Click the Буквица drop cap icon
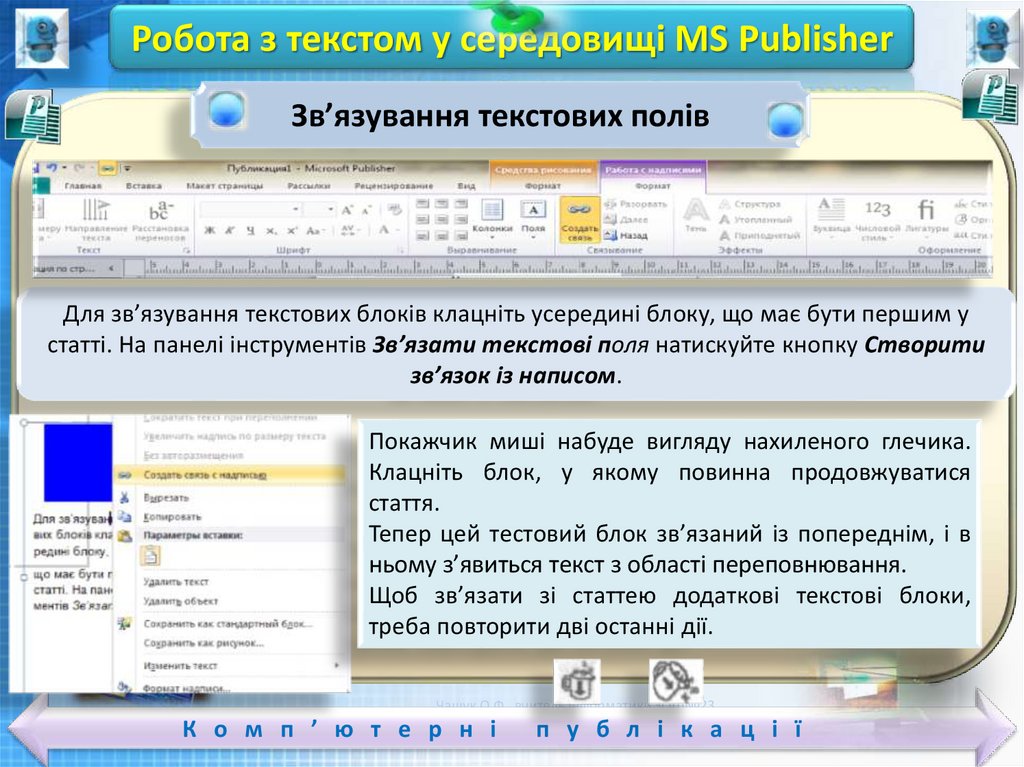The image size is (1024, 767). 831,219
